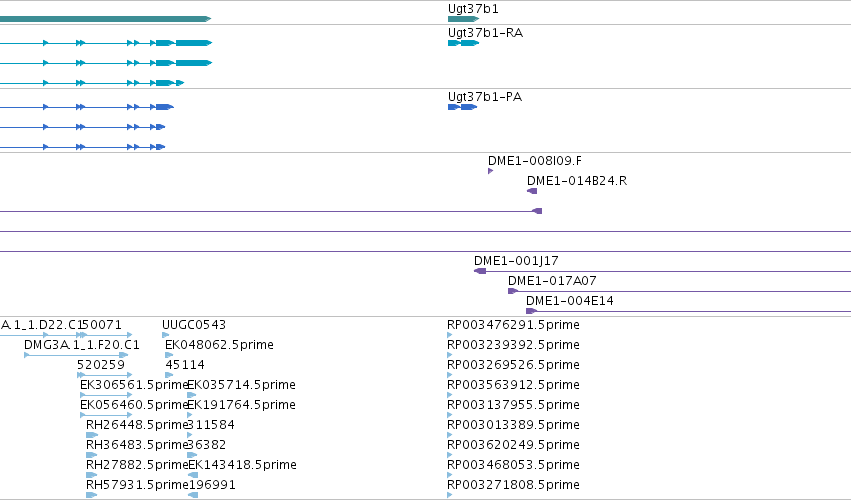The height and width of the screenshot is (500, 851).
Task: Click the DME1-004E14 clone marker
Action: 531,311
